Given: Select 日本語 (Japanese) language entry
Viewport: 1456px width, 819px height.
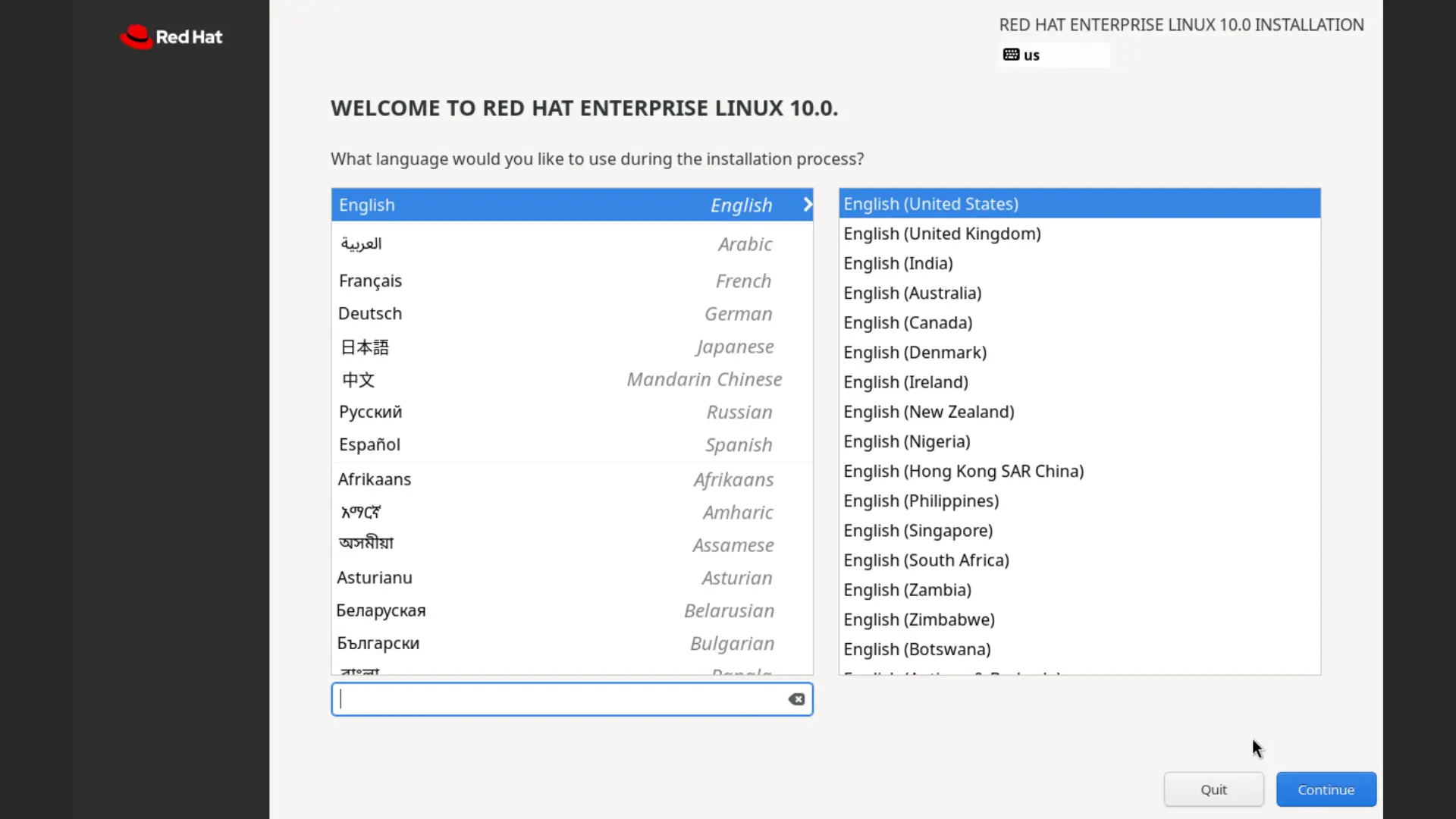Looking at the screenshot, I should pos(531,347).
